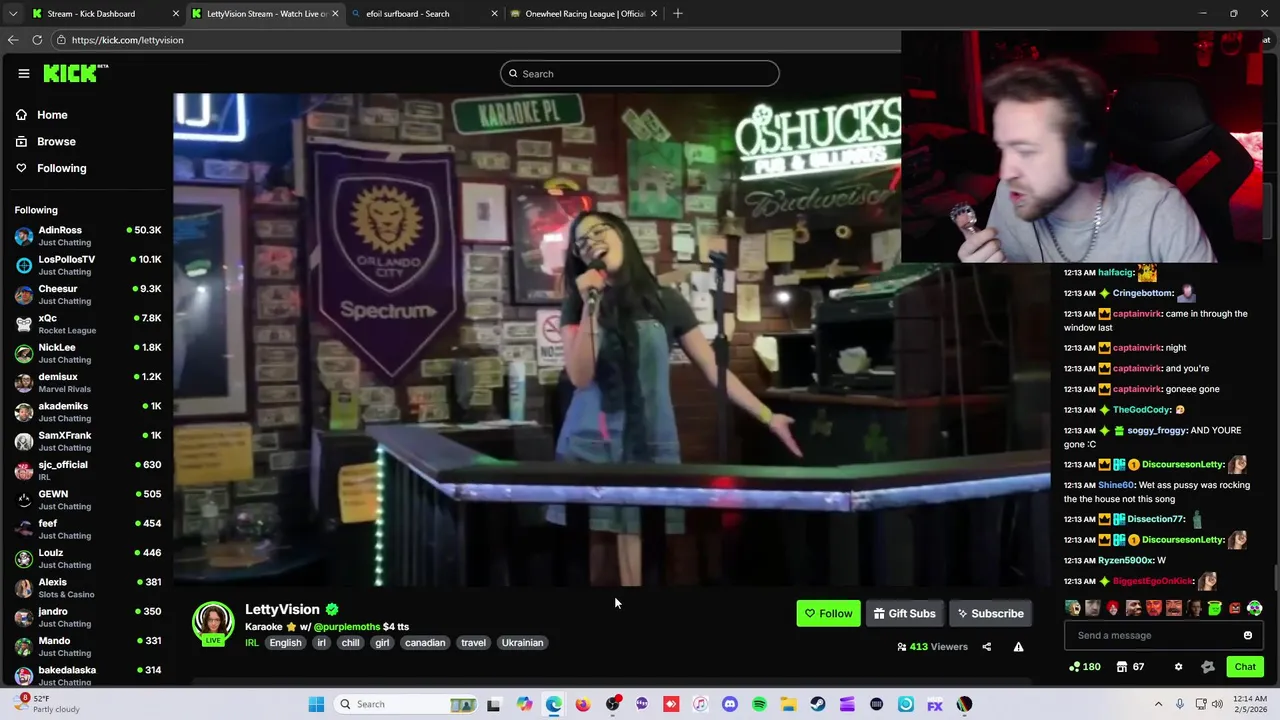Open Alexis channel in Following list
This screenshot has height=720, width=1280.
click(88, 587)
